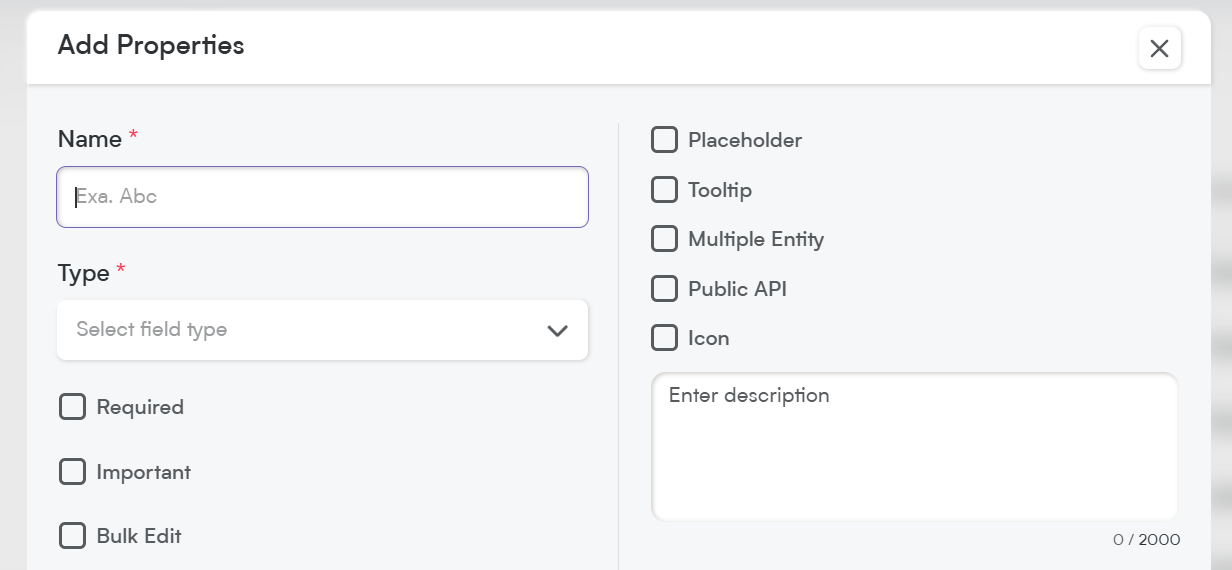Click the Important label text

pos(143,472)
